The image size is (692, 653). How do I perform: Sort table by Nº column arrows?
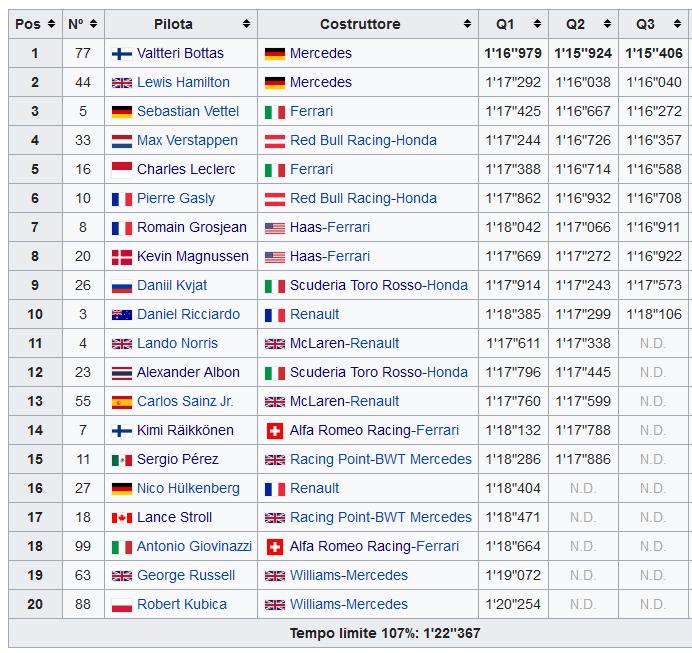[94, 24]
